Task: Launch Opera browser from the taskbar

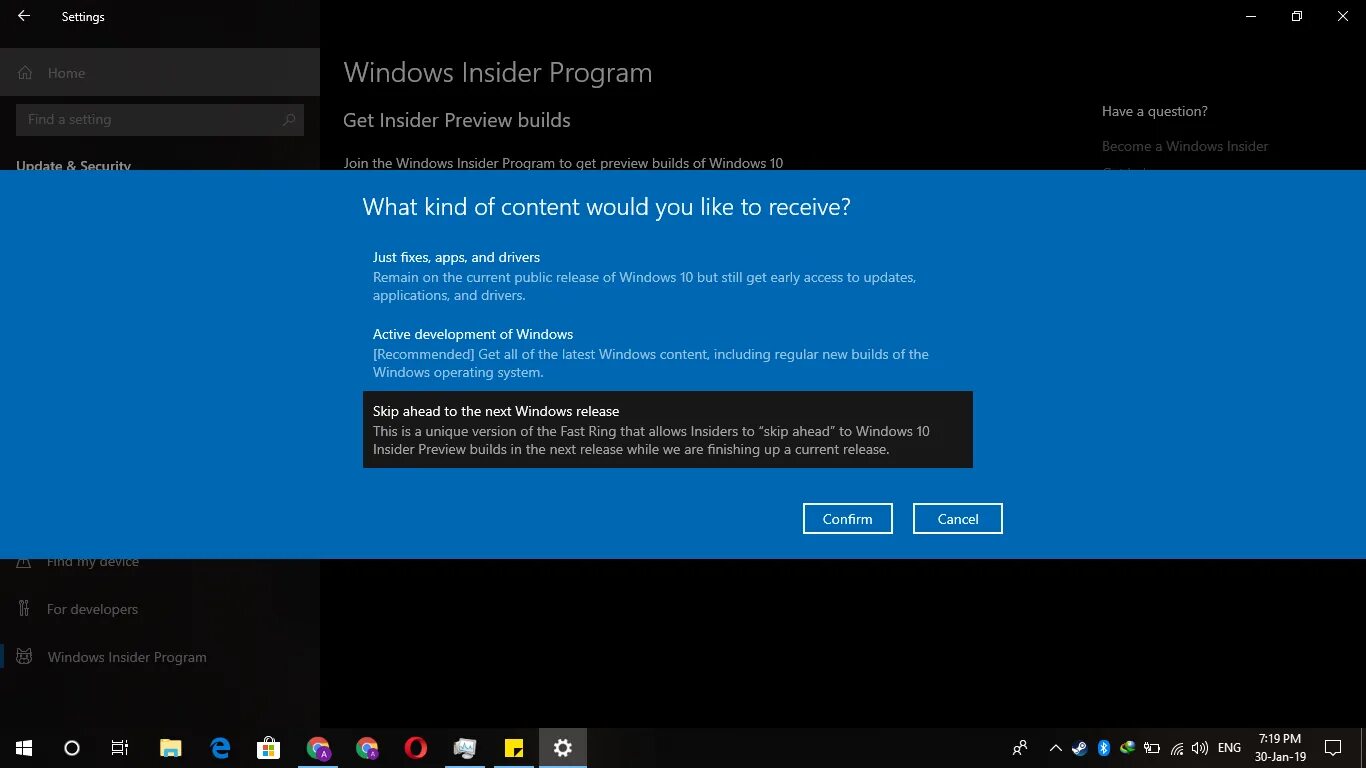Action: click(416, 748)
